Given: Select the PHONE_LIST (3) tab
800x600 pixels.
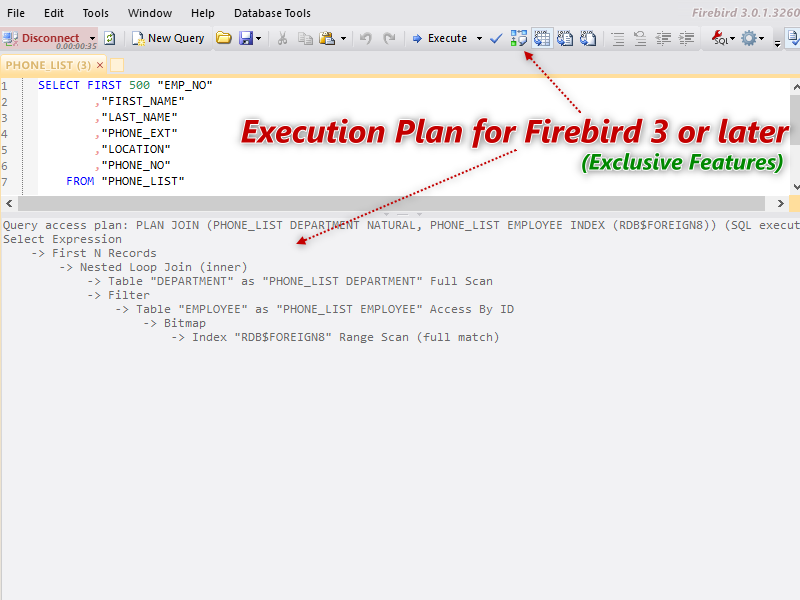Looking at the screenshot, I should [x=48, y=65].
